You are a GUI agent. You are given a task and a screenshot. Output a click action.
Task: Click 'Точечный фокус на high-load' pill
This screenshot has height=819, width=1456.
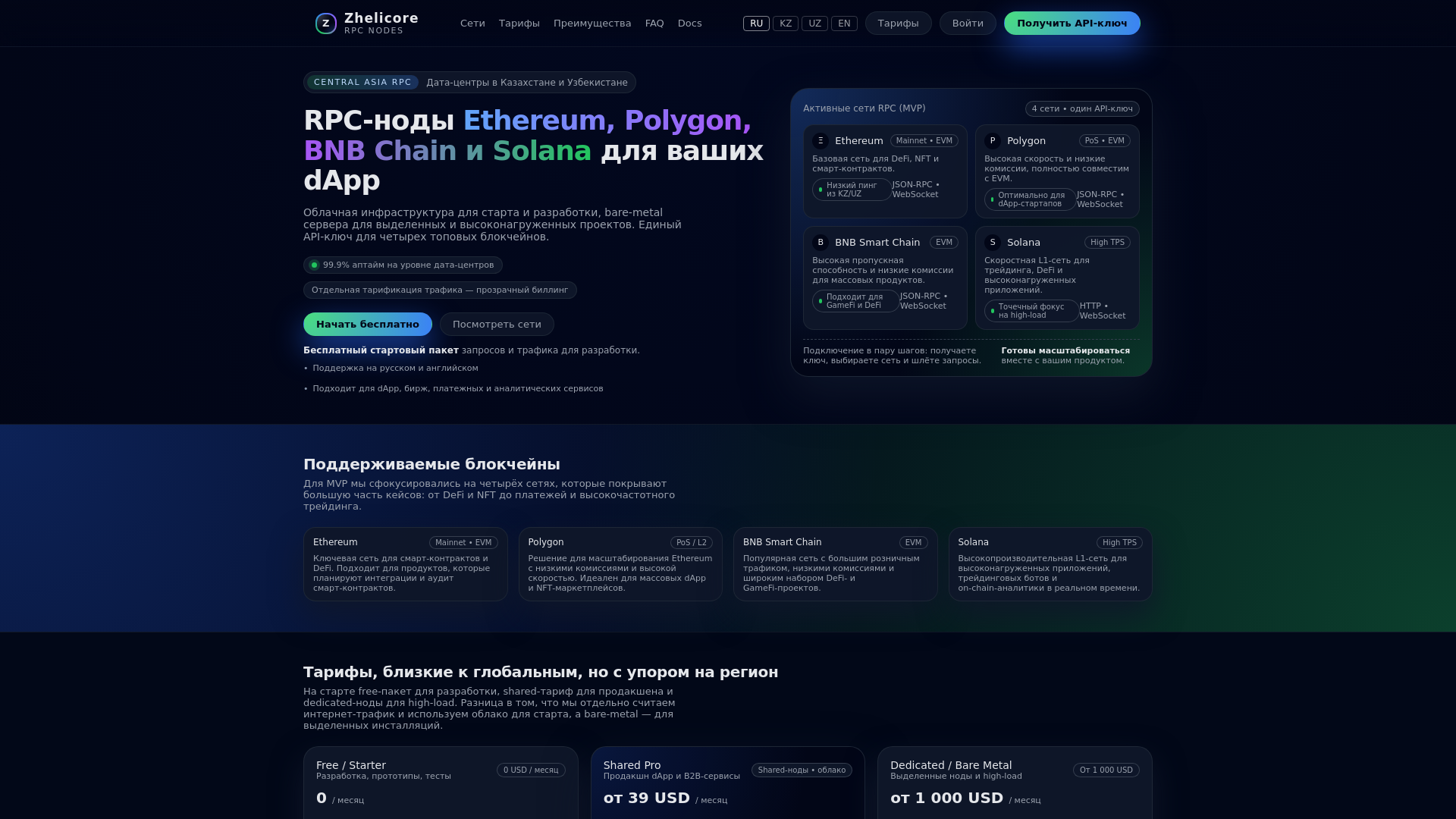[1031, 311]
